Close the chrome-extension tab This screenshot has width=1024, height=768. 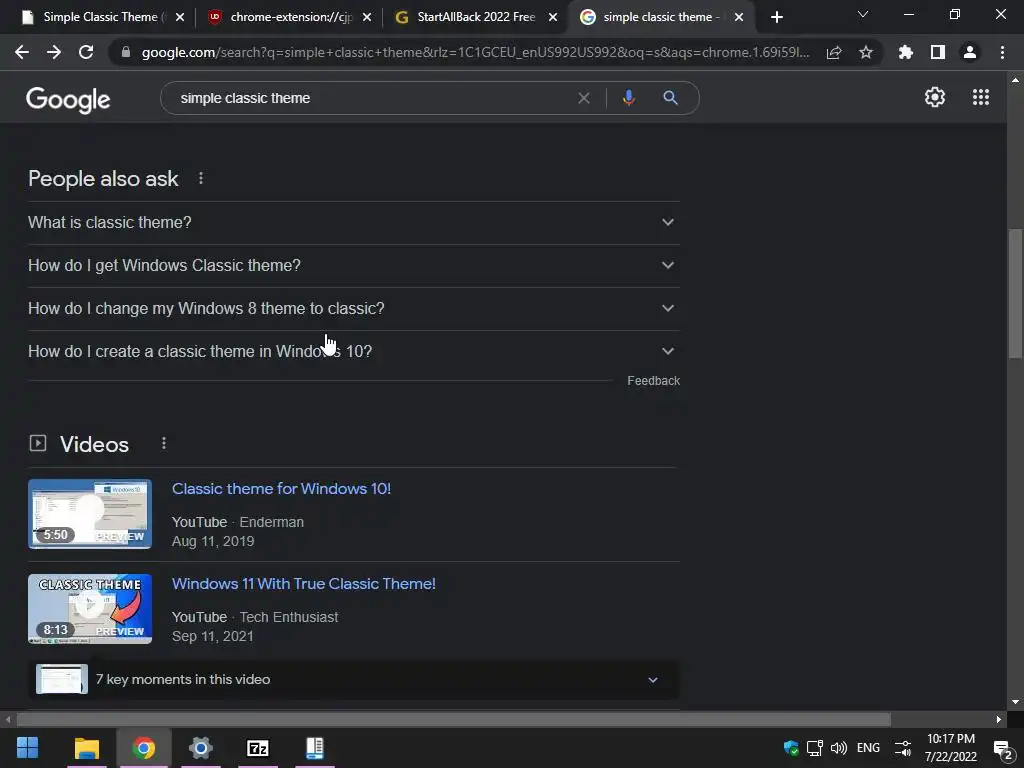[x=367, y=18]
